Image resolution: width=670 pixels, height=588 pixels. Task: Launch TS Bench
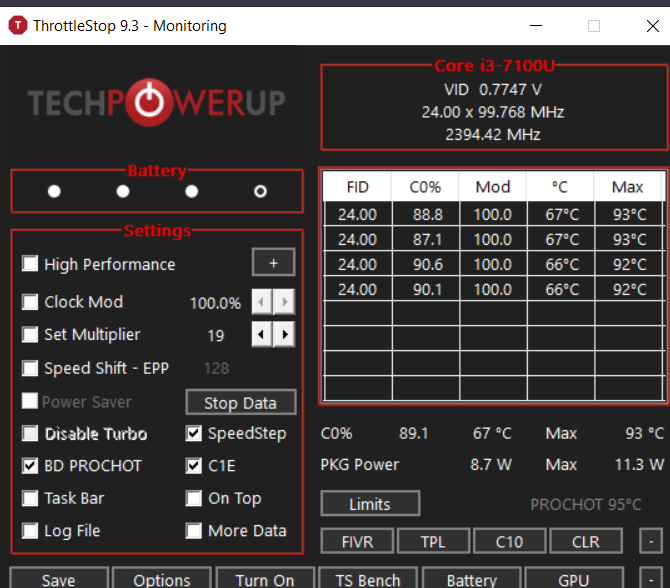coord(368,579)
